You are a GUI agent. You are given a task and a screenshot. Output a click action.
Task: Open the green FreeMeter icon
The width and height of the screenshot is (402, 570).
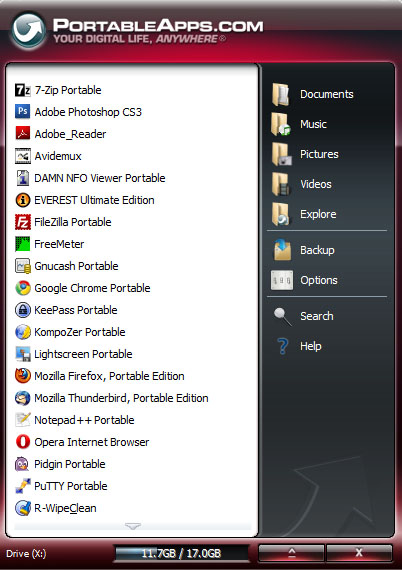coord(23,244)
